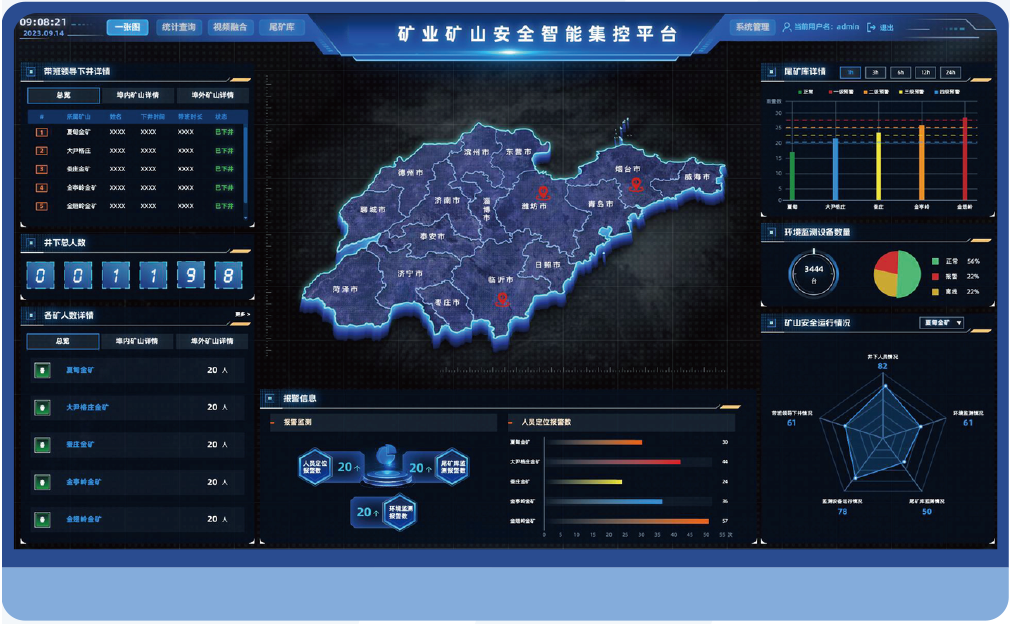Open the 夏甸金矿 mine selector dropdown
This screenshot has height=624, width=1010.
coord(940,323)
